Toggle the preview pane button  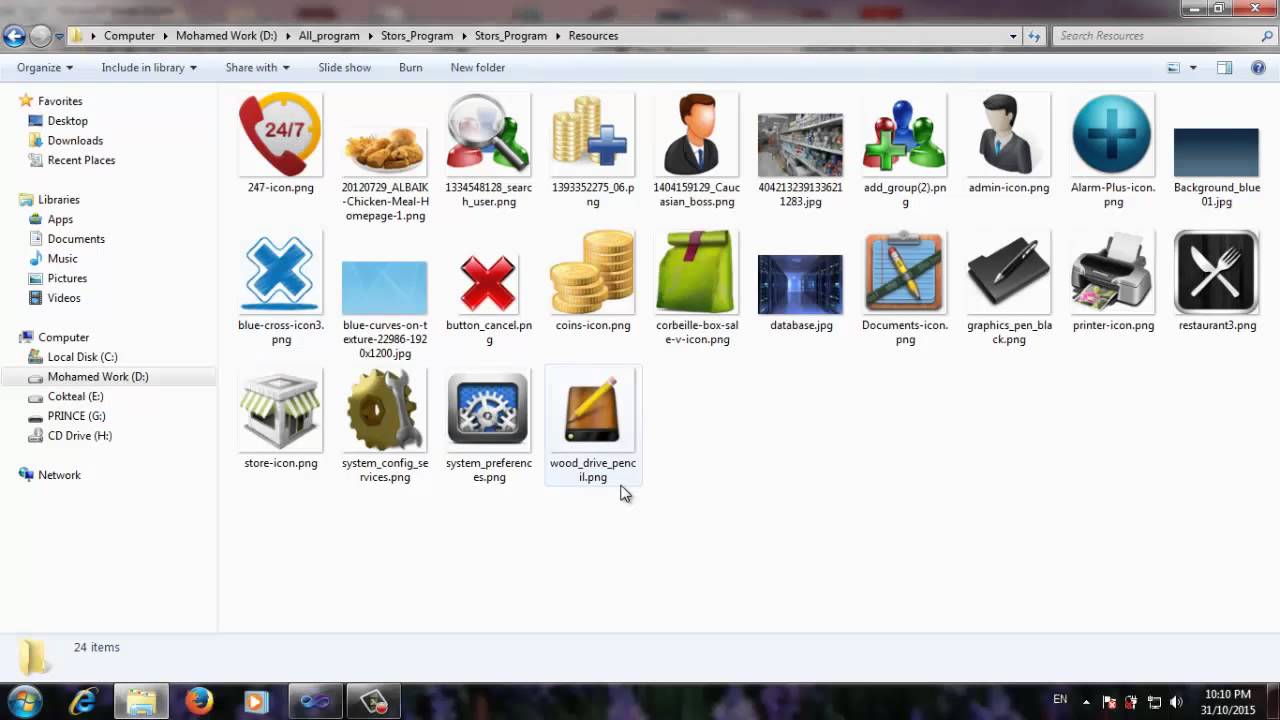[x=1225, y=68]
